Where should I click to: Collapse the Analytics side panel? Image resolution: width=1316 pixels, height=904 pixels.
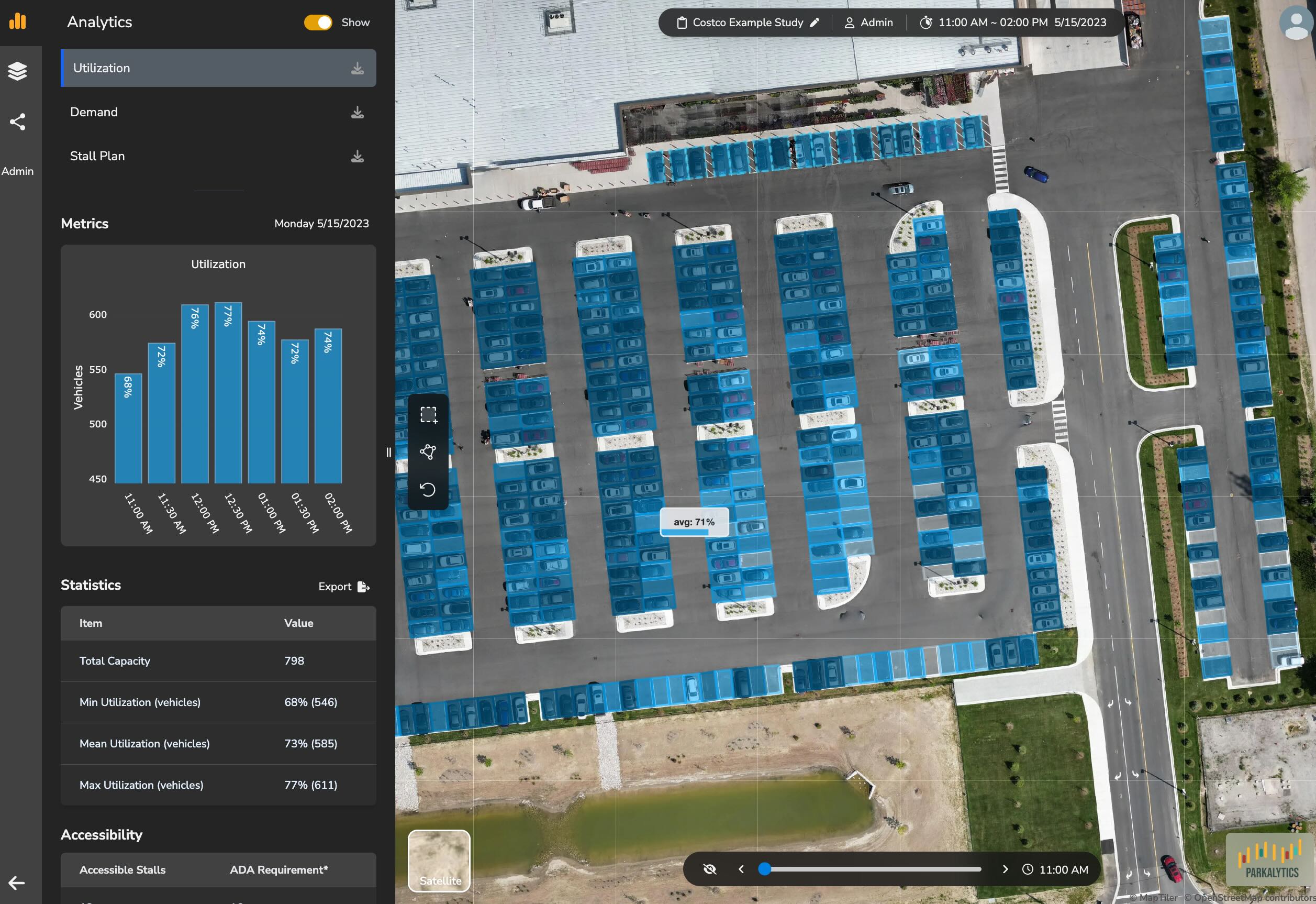pyautogui.click(x=388, y=452)
